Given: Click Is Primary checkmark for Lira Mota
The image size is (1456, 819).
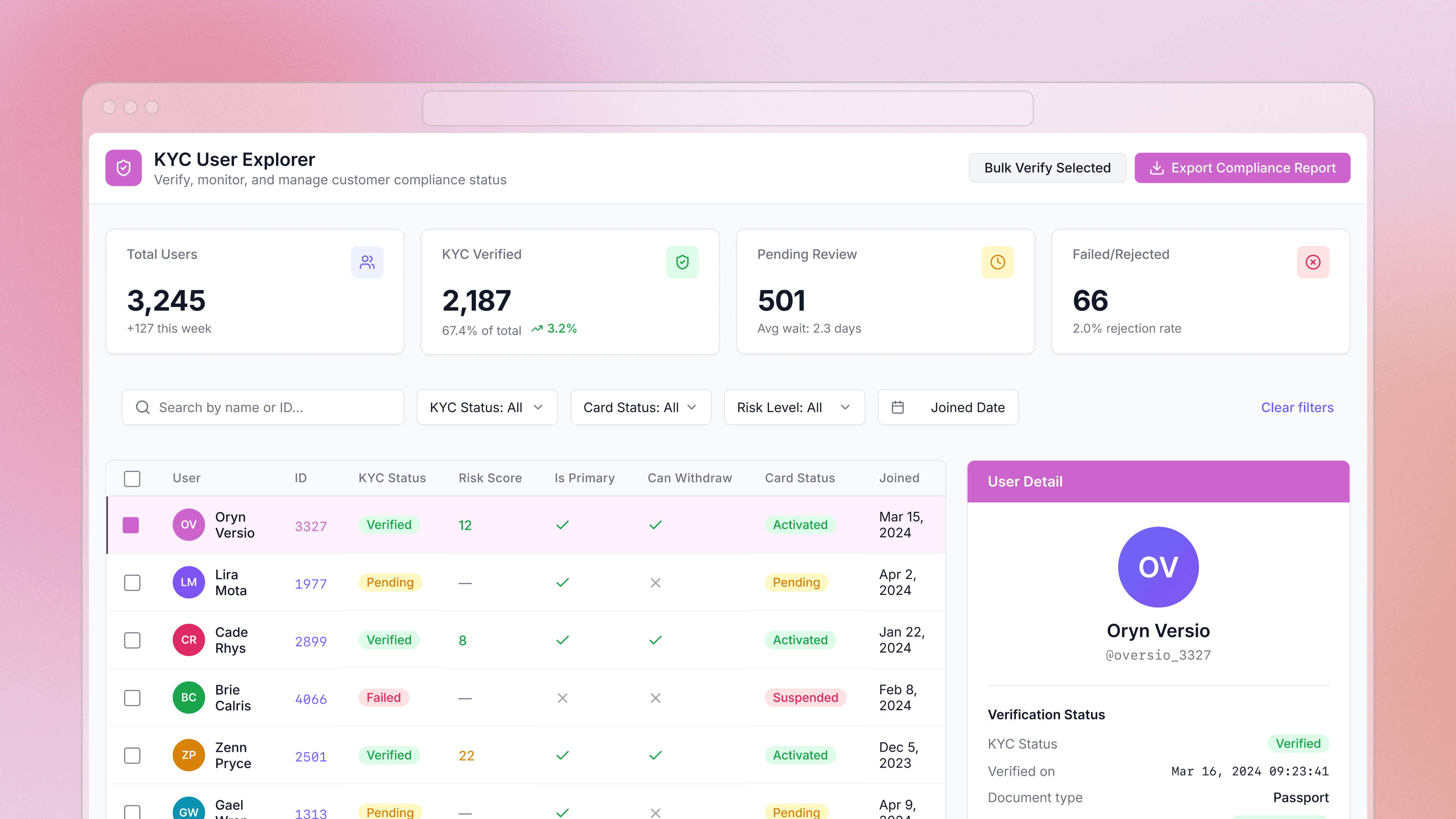Looking at the screenshot, I should tap(562, 583).
